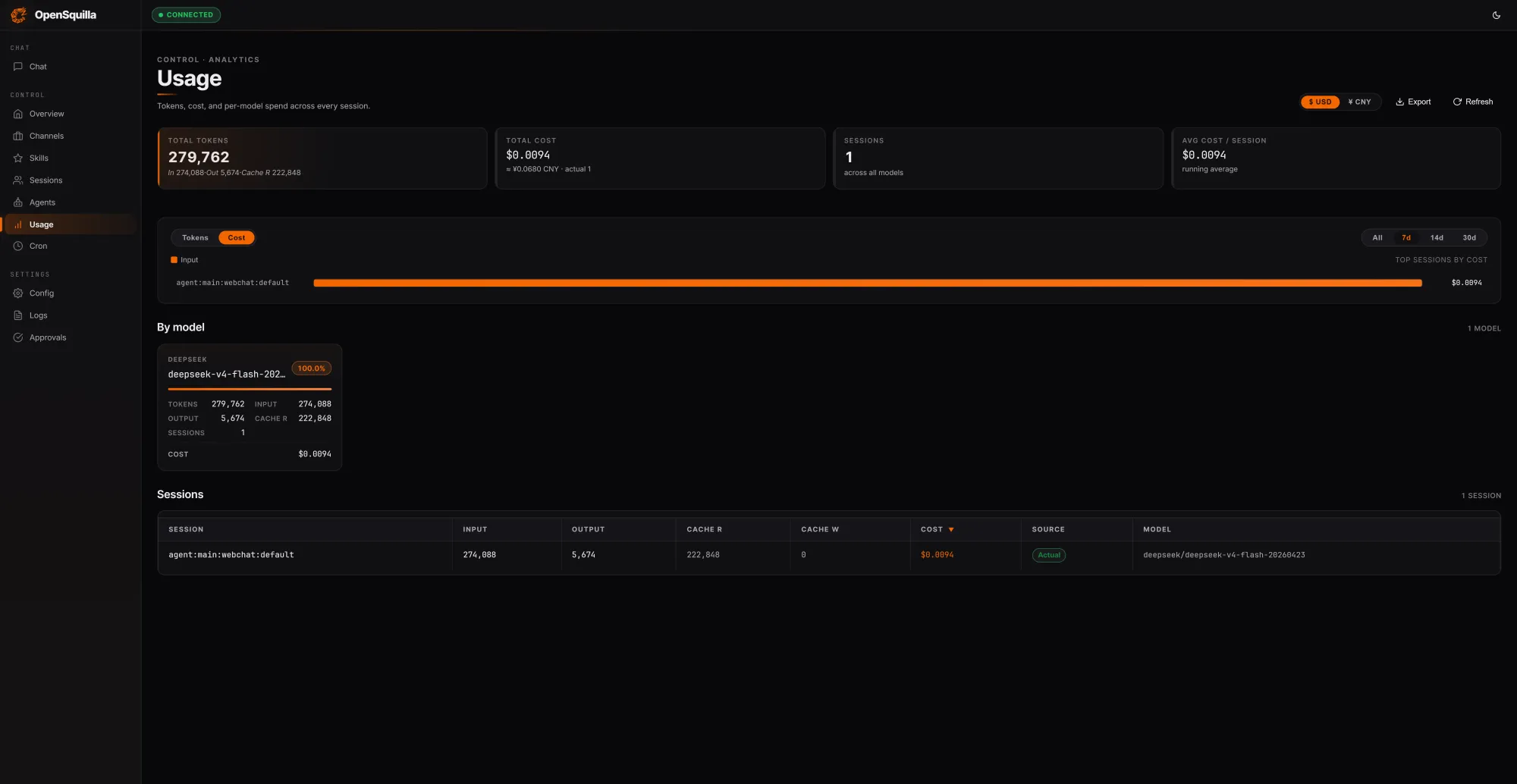The image size is (1517, 784).
Task: Click the Approvals checkmark icon
Action: [x=18, y=337]
